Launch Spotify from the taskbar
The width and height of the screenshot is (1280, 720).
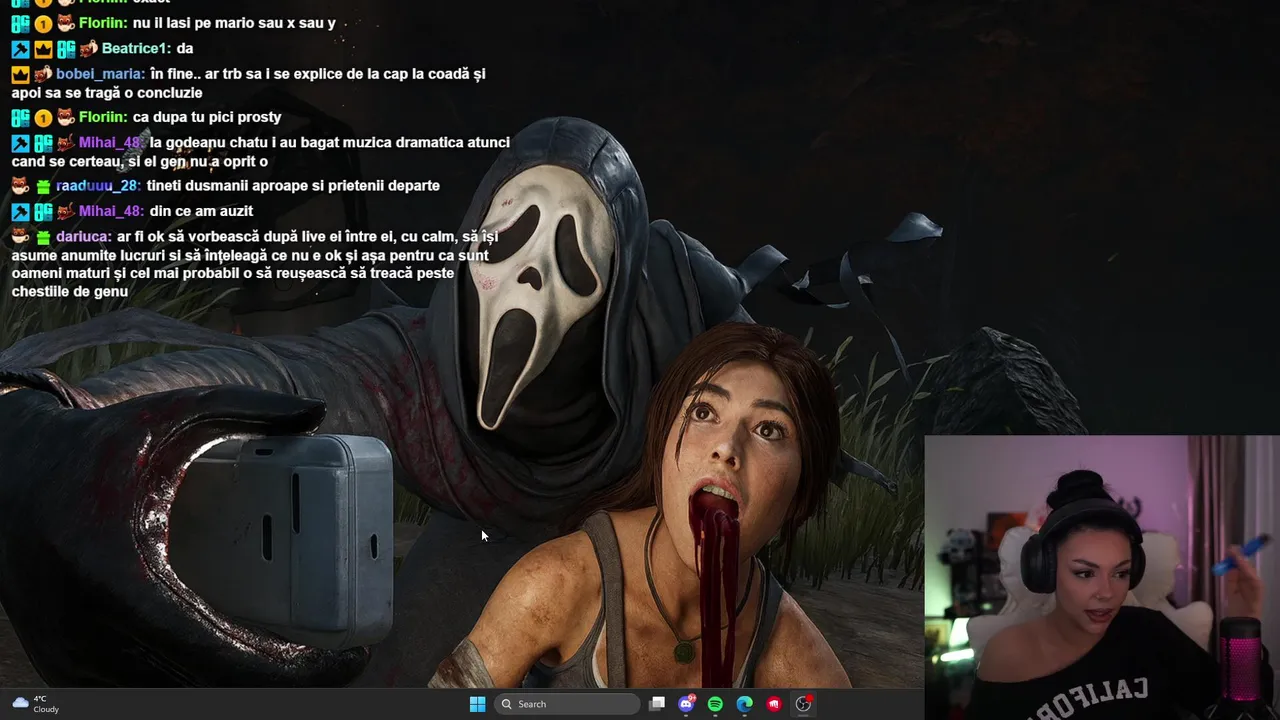[715, 704]
